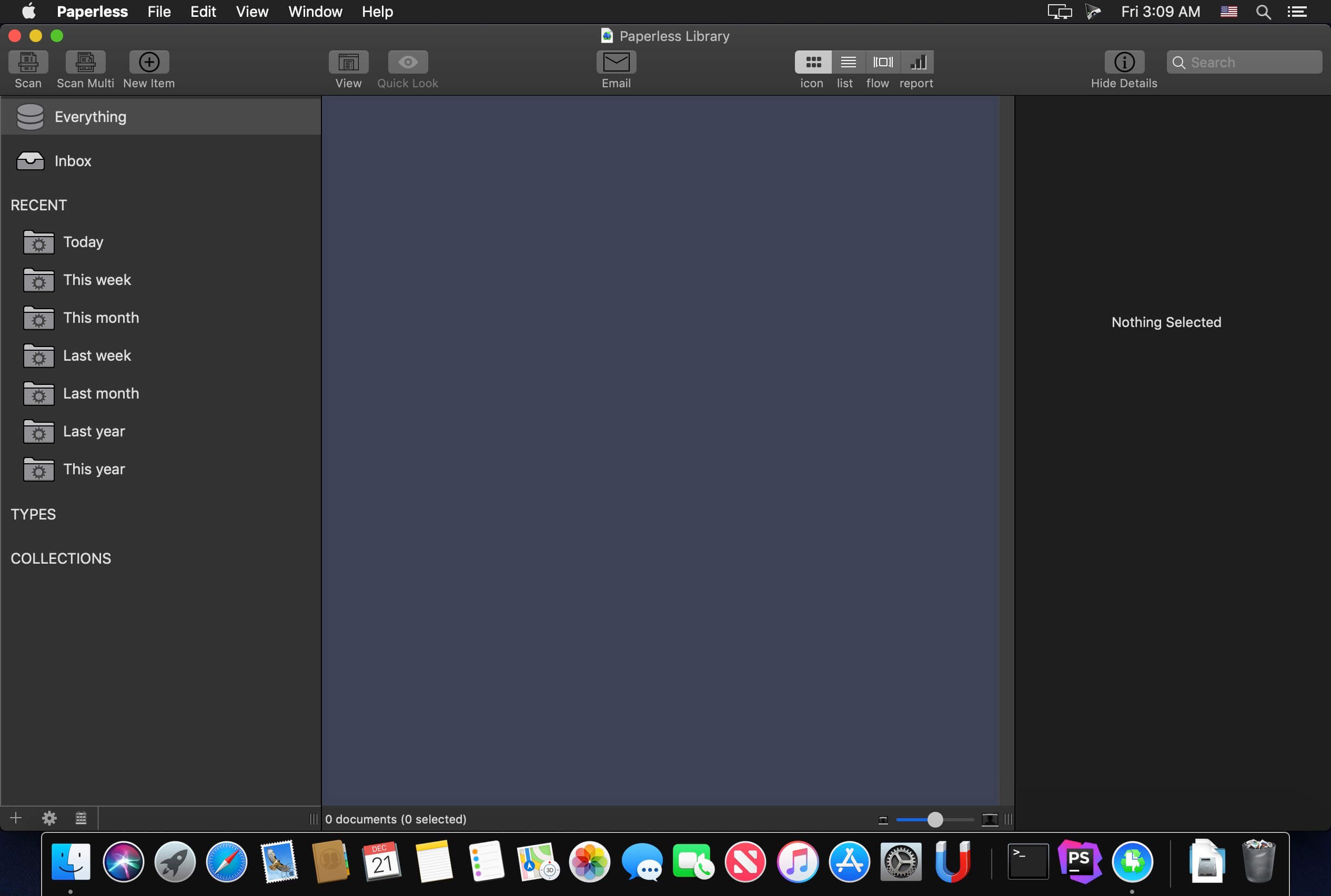Screen dimensions: 1331x896
Task: Switch to flow view mode
Action: [x=883, y=62]
